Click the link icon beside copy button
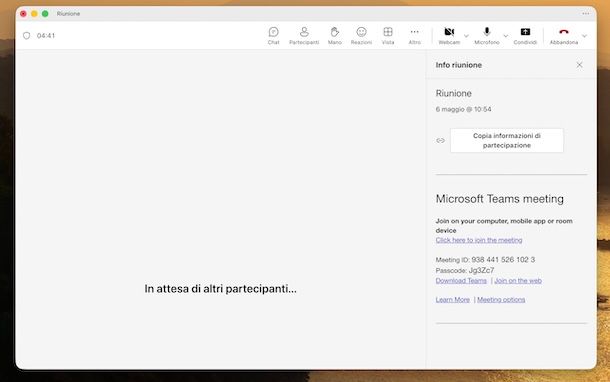 [x=440, y=140]
